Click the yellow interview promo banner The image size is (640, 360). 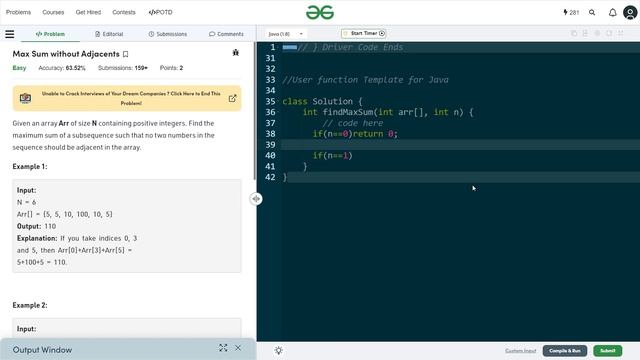(x=127, y=98)
